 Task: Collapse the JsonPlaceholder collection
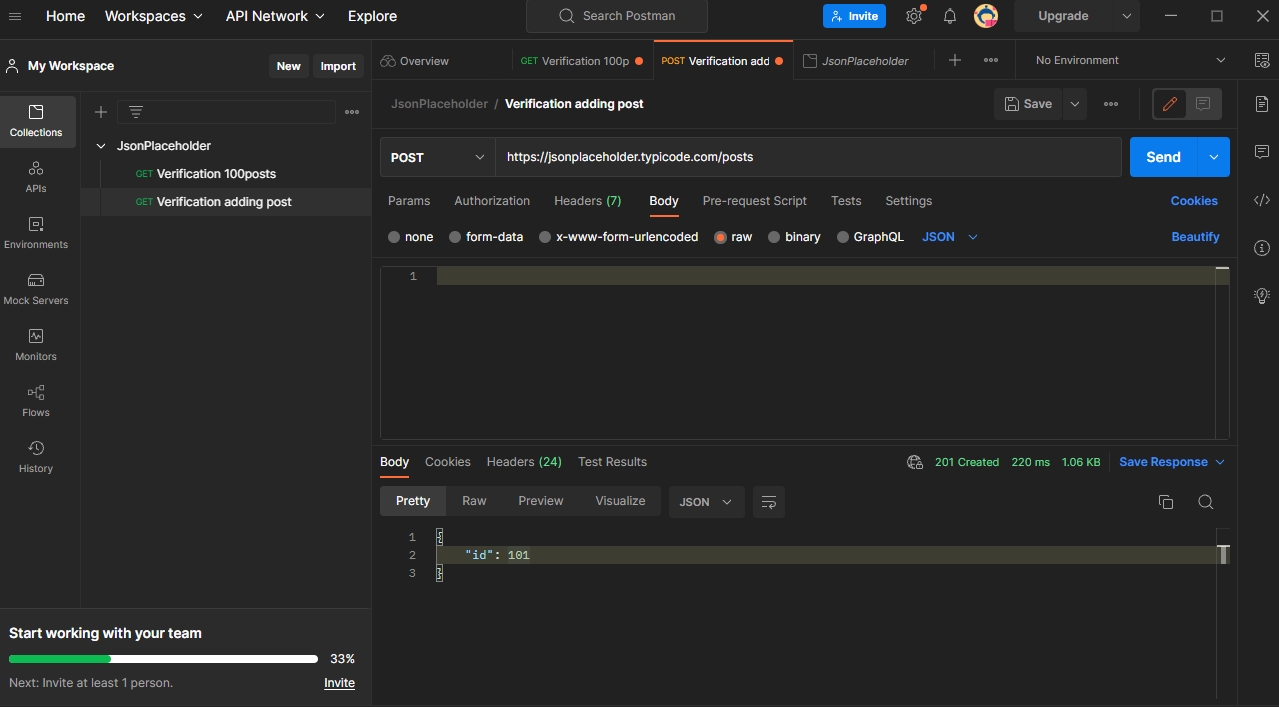pyautogui.click(x=101, y=146)
